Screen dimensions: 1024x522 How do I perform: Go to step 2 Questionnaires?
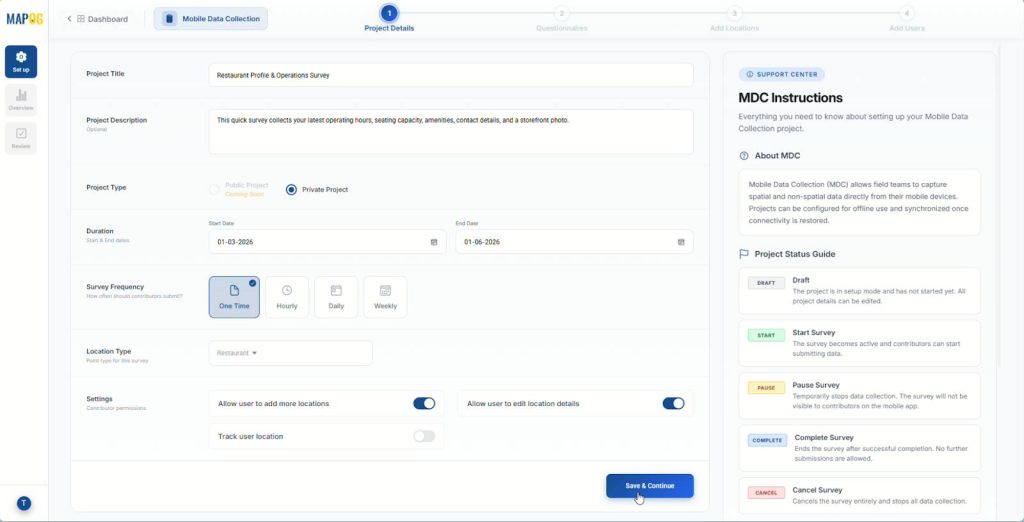[x=562, y=14]
